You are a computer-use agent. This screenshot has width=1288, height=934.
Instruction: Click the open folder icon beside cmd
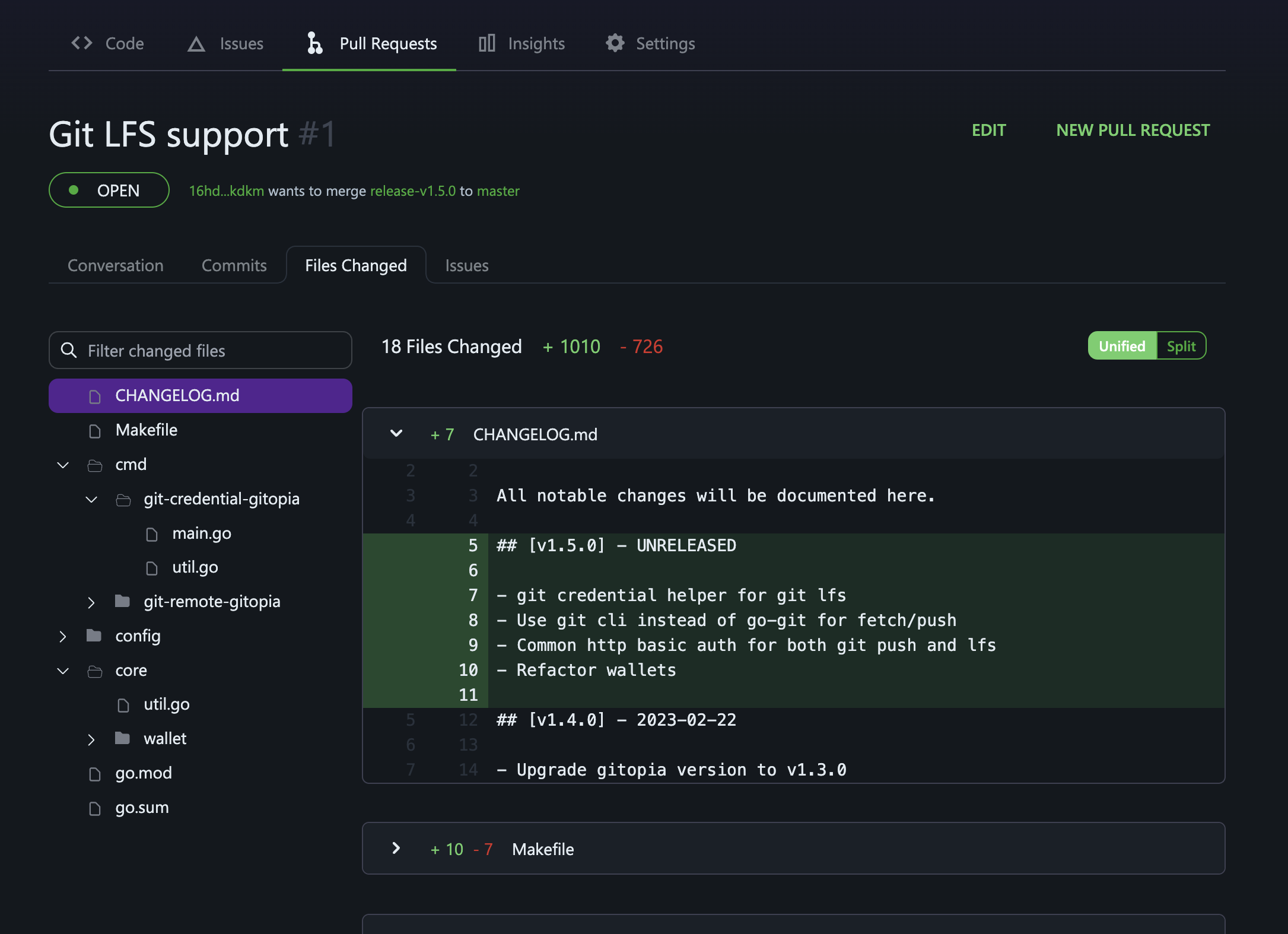95,465
